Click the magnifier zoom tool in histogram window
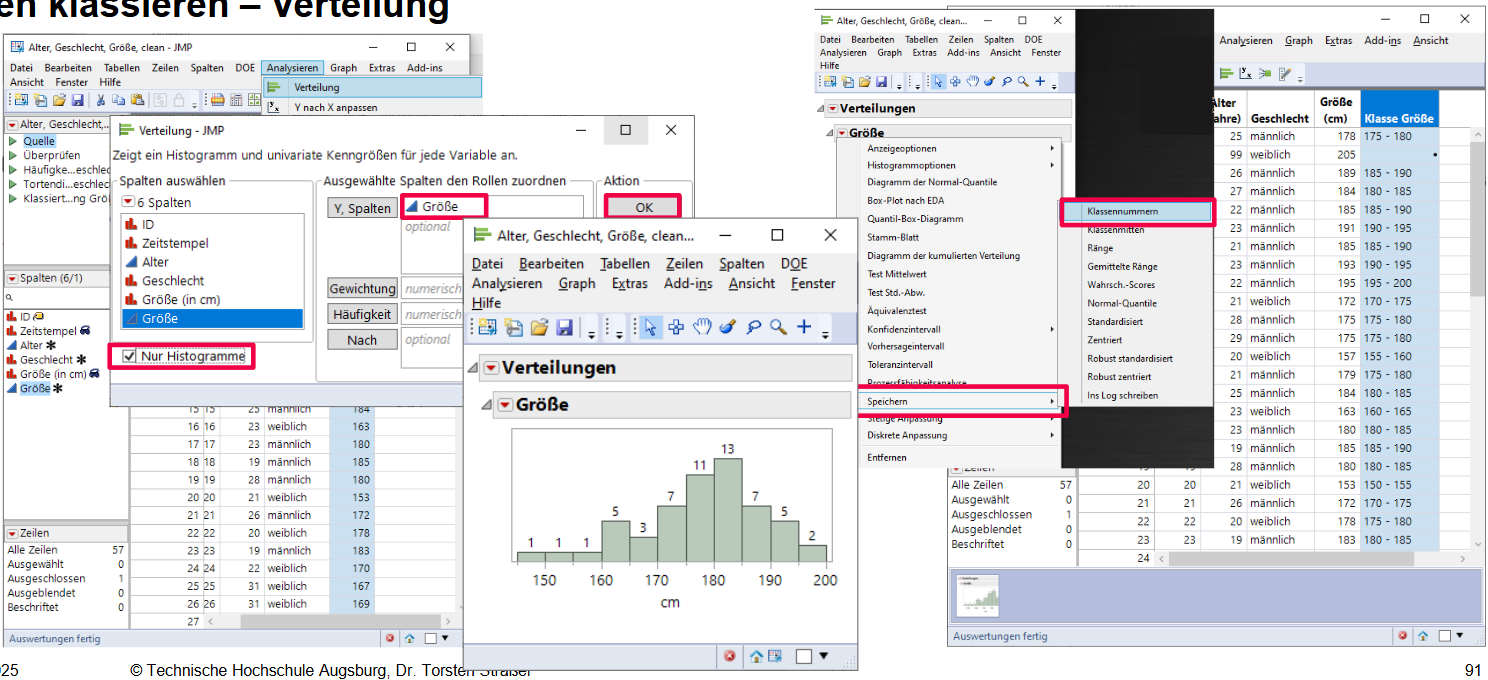The height and width of the screenshot is (680, 1488). 777,327
